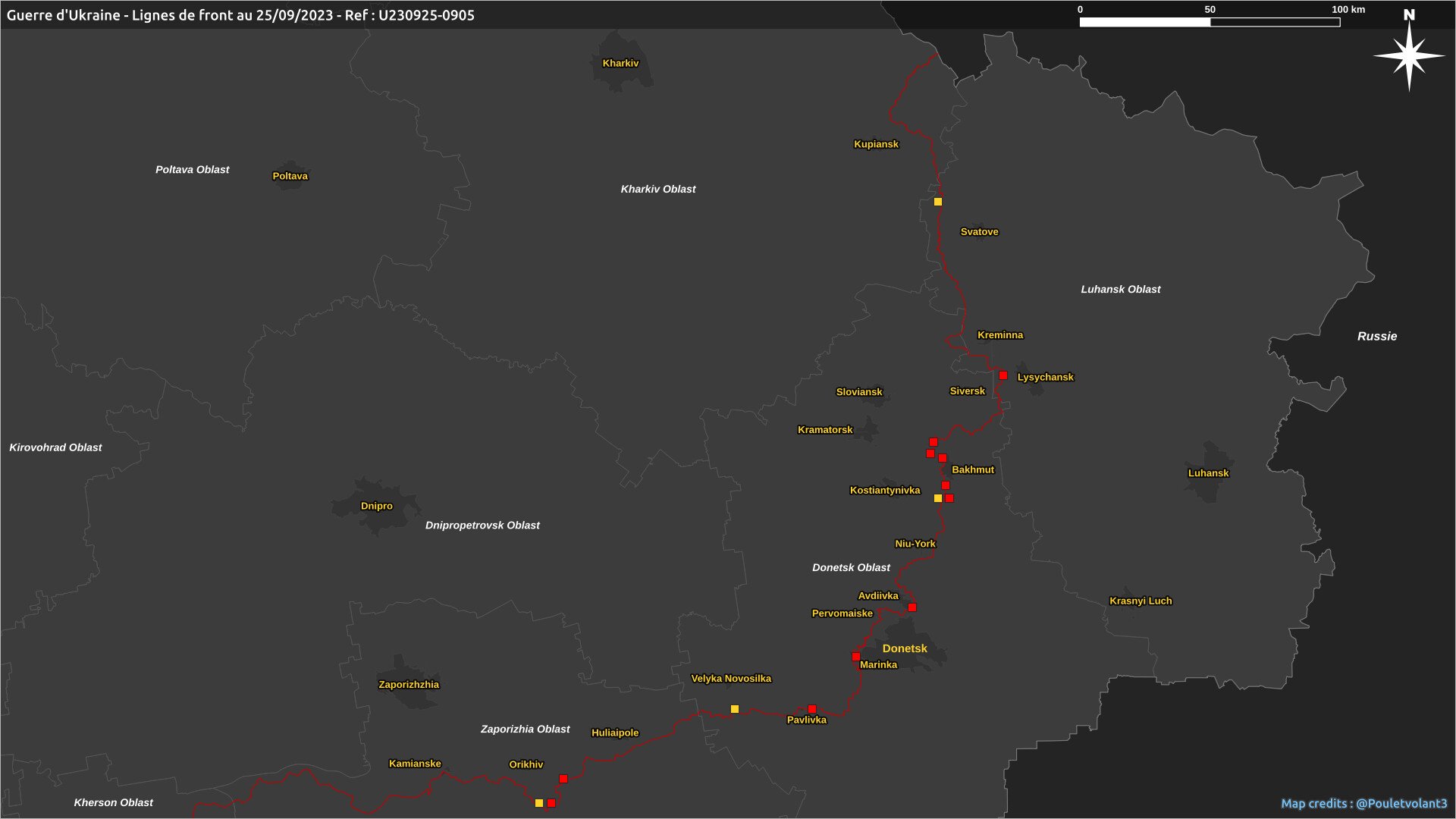This screenshot has height=819, width=1456.
Task: Click the Orikhiv label
Action: pyautogui.click(x=526, y=764)
